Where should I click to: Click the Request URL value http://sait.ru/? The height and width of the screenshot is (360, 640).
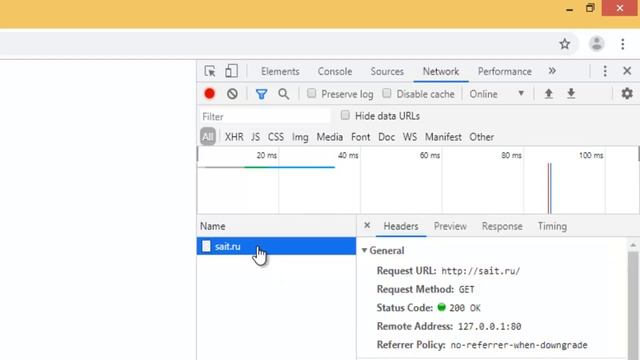480,271
